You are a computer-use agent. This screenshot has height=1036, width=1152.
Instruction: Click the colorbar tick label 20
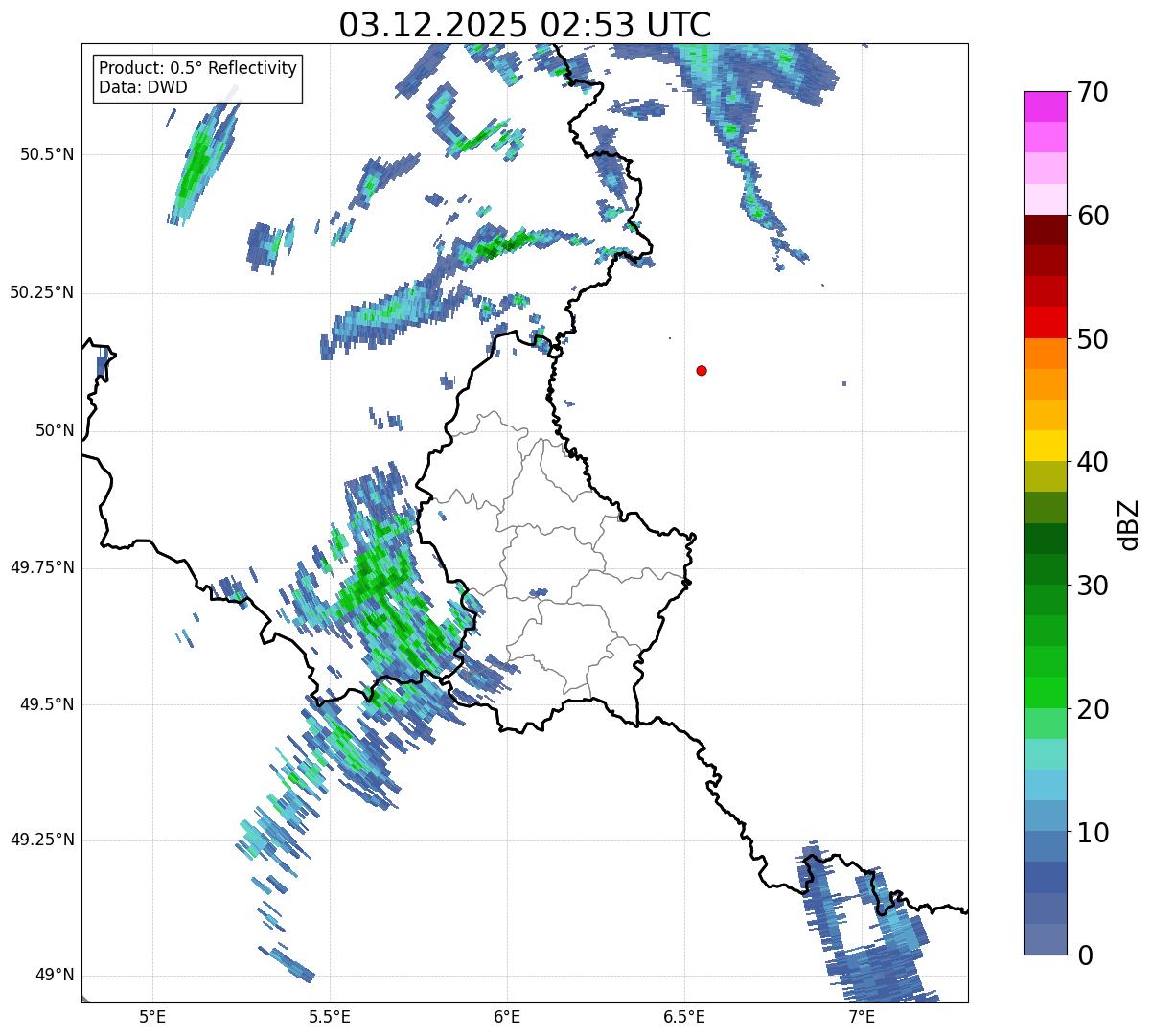click(x=1092, y=709)
